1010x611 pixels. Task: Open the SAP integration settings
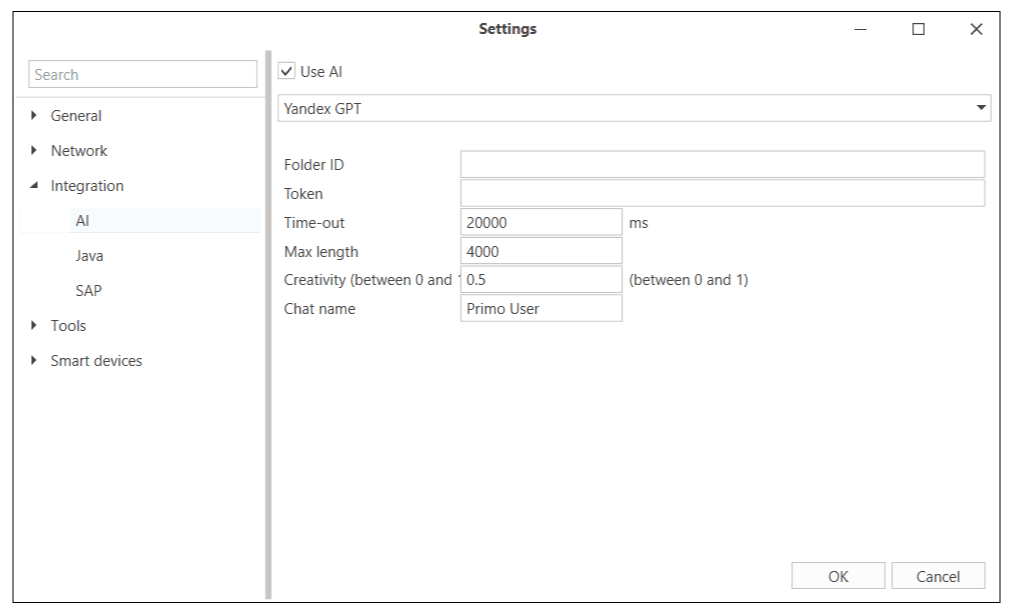click(89, 291)
